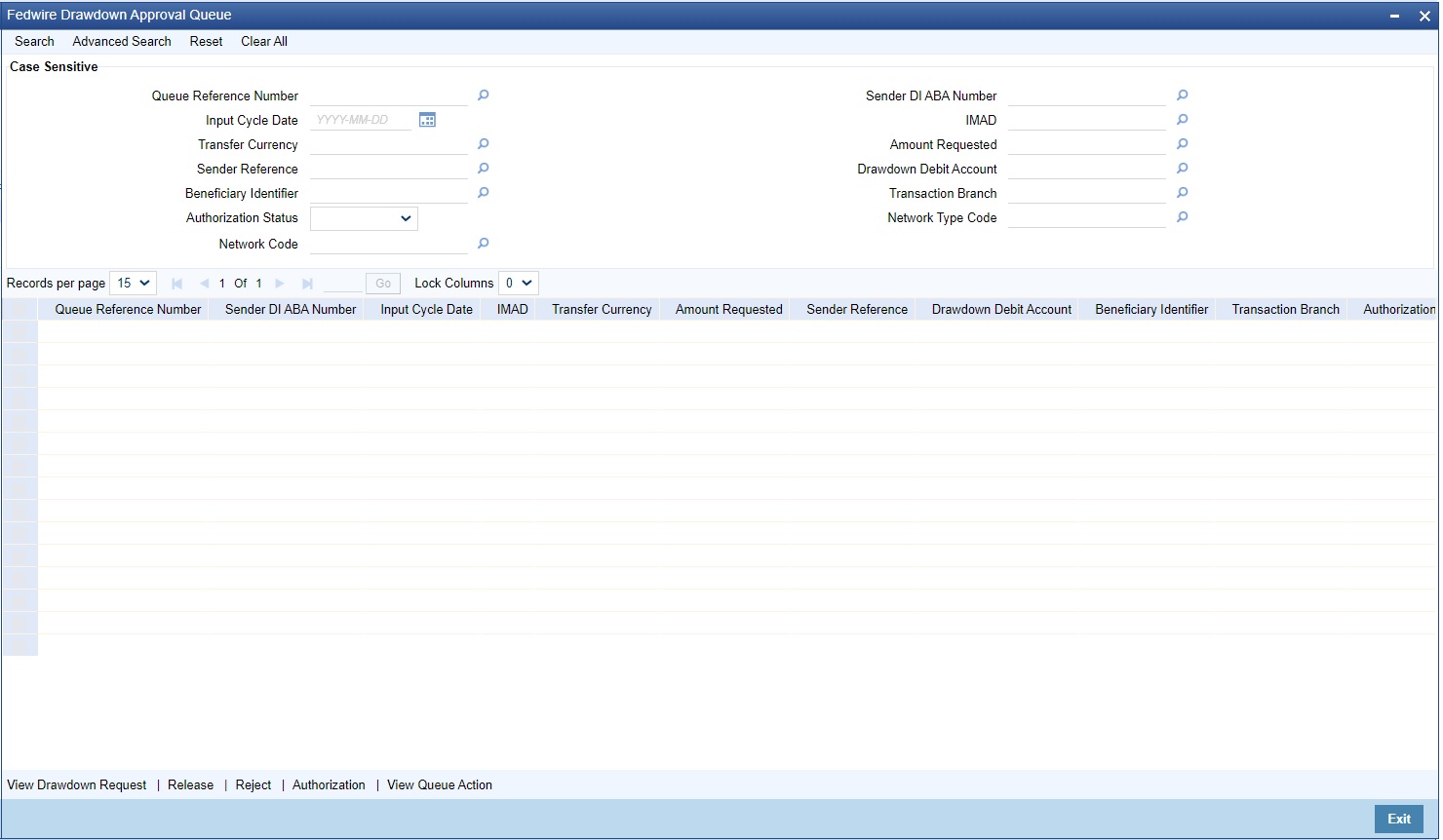
Task: Click the Exit button
Action: pyautogui.click(x=1399, y=819)
